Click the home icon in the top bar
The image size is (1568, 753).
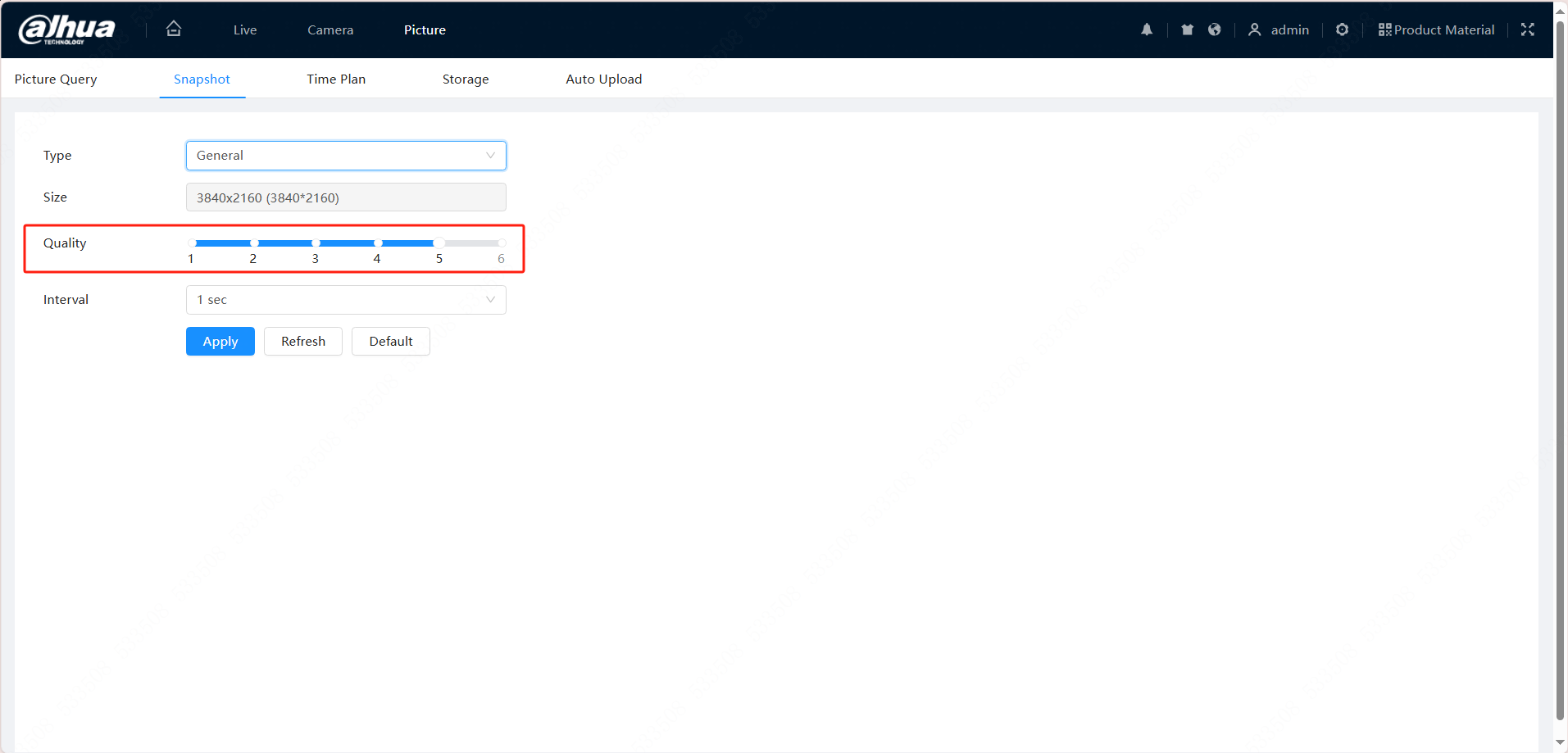point(173,29)
